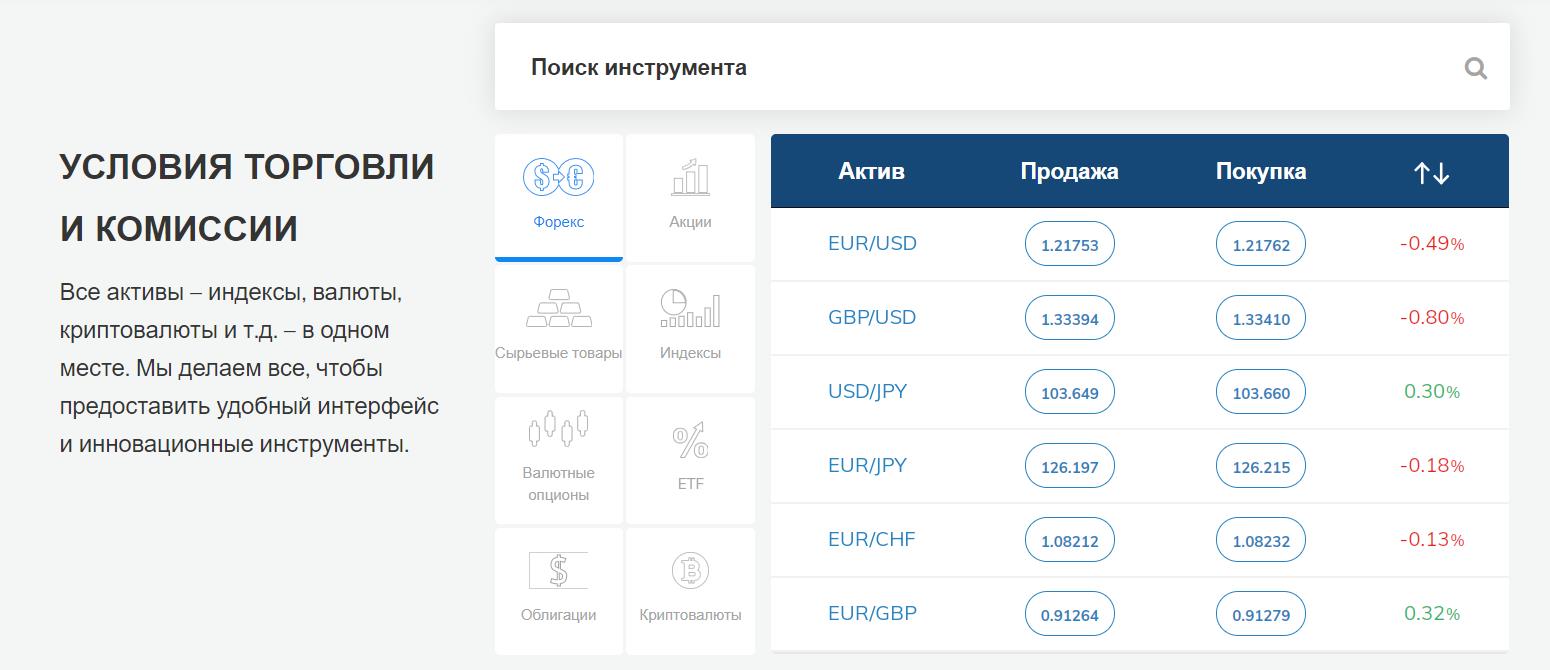The image size is (1550, 670).
Task: Click the USD/JPY sell price 103.649
Action: (1069, 391)
